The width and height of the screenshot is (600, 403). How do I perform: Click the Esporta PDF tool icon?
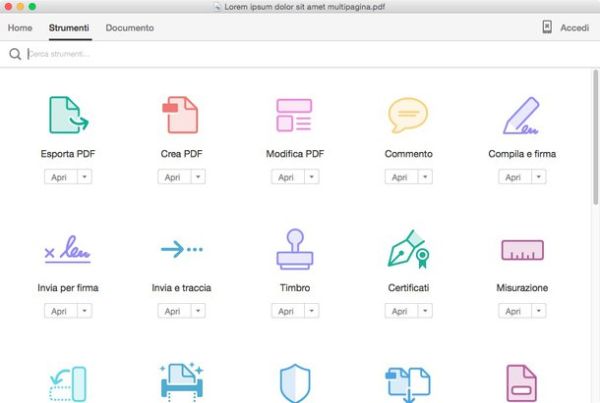pyautogui.click(x=68, y=115)
